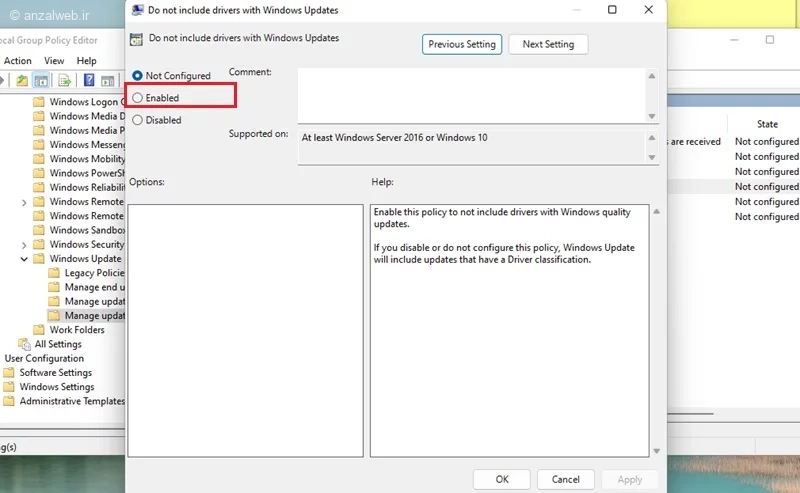The width and height of the screenshot is (800, 493).
Task: Click the Windows Sandbox folder icon
Action: (x=39, y=230)
